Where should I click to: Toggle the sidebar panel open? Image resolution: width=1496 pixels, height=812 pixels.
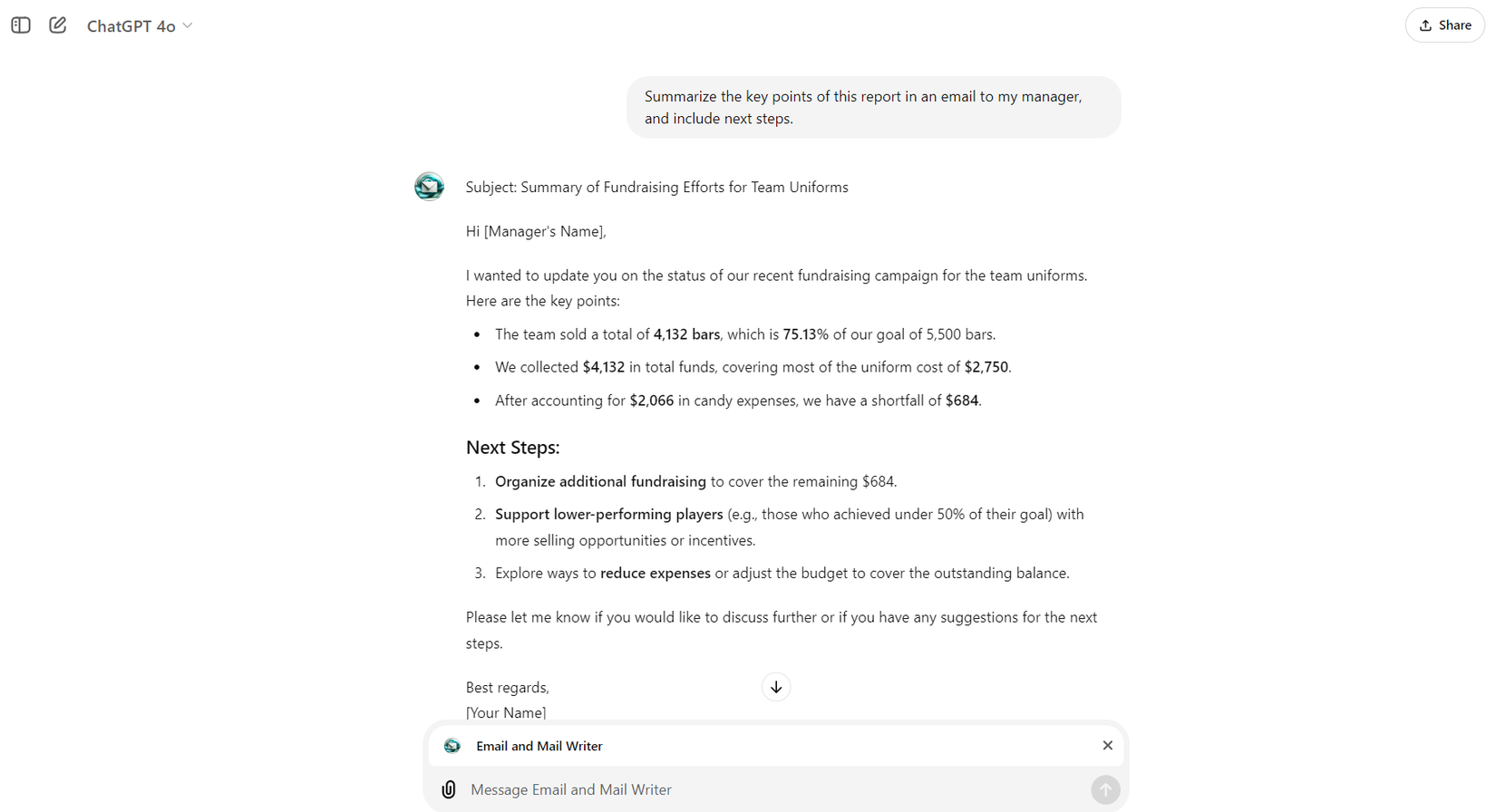click(x=20, y=25)
